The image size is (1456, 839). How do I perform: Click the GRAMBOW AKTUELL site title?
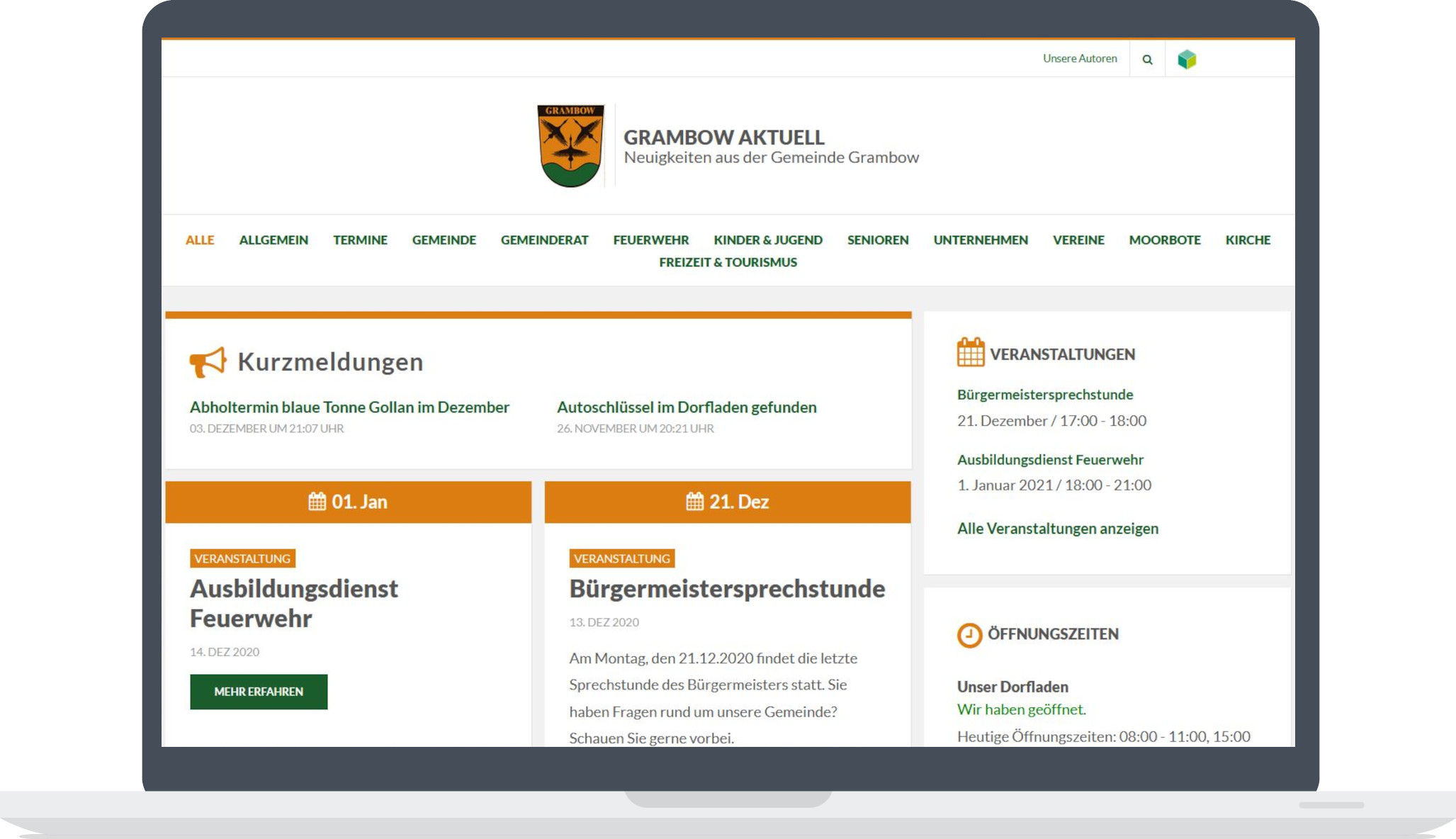click(x=723, y=137)
